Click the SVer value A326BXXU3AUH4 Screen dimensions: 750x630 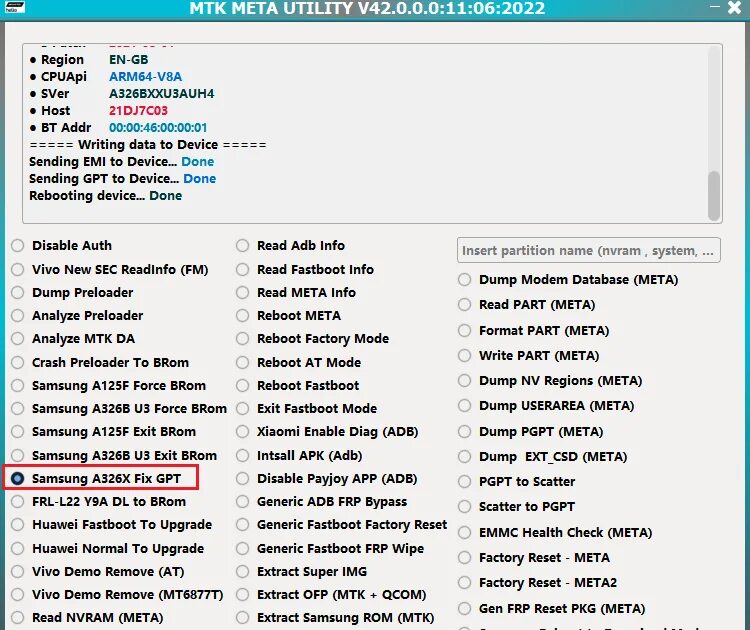(162, 94)
